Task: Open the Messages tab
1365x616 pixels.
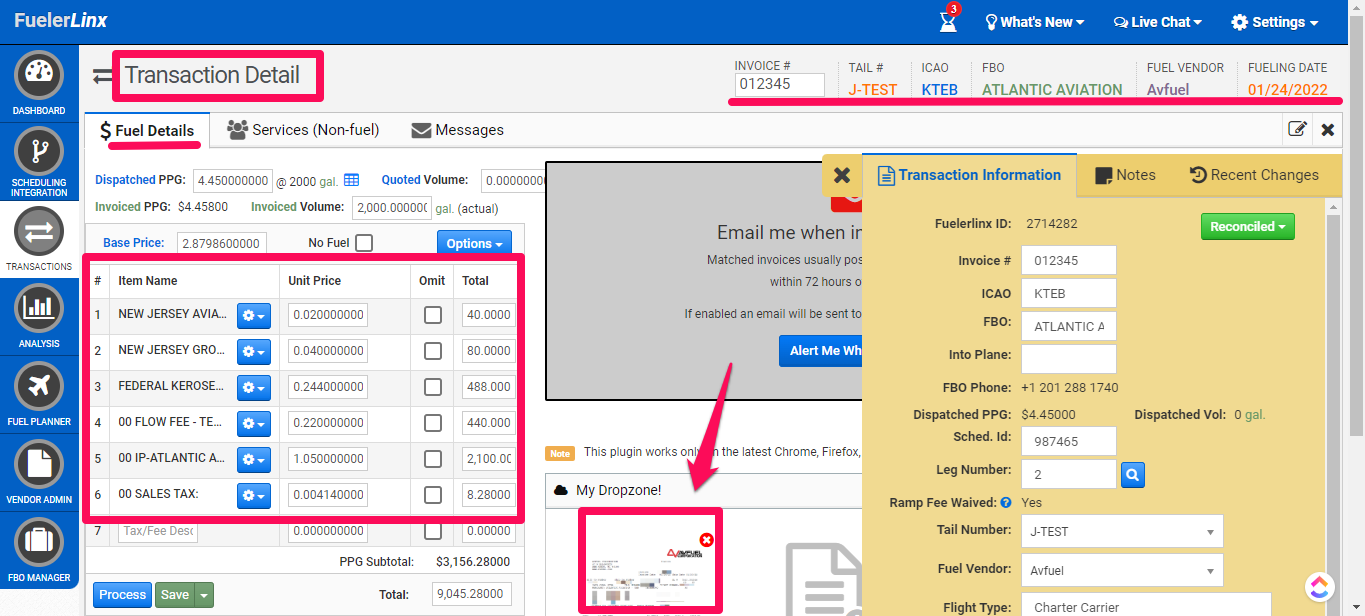Action: tap(457, 130)
